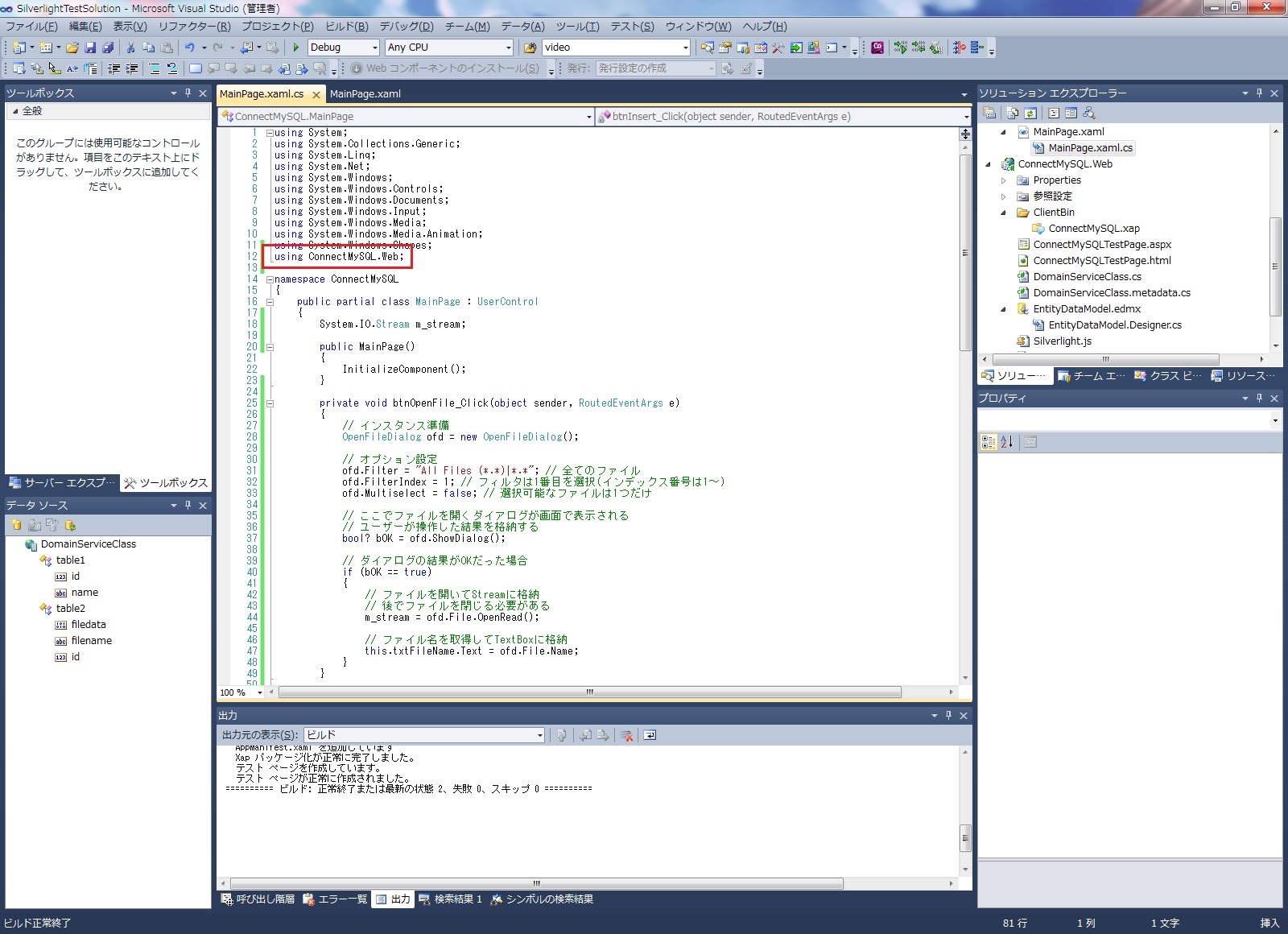Pin auto-hide toggle on Output panel
Viewport: 1288px width, 934px height.
(949, 716)
